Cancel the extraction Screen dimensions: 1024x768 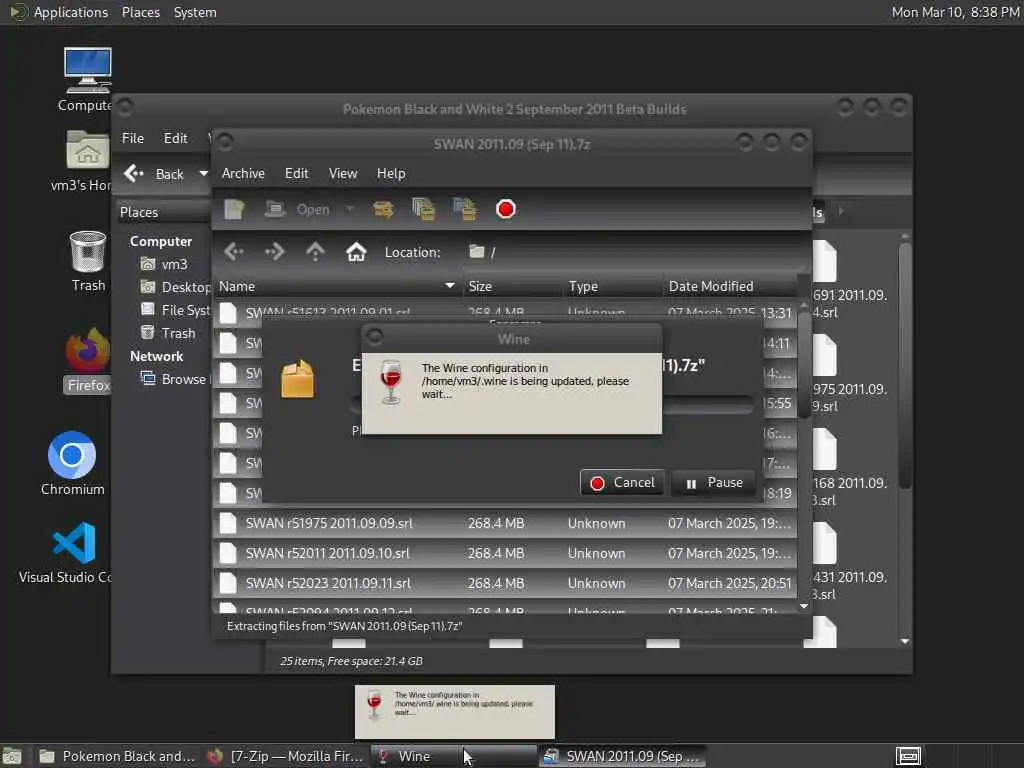point(622,483)
